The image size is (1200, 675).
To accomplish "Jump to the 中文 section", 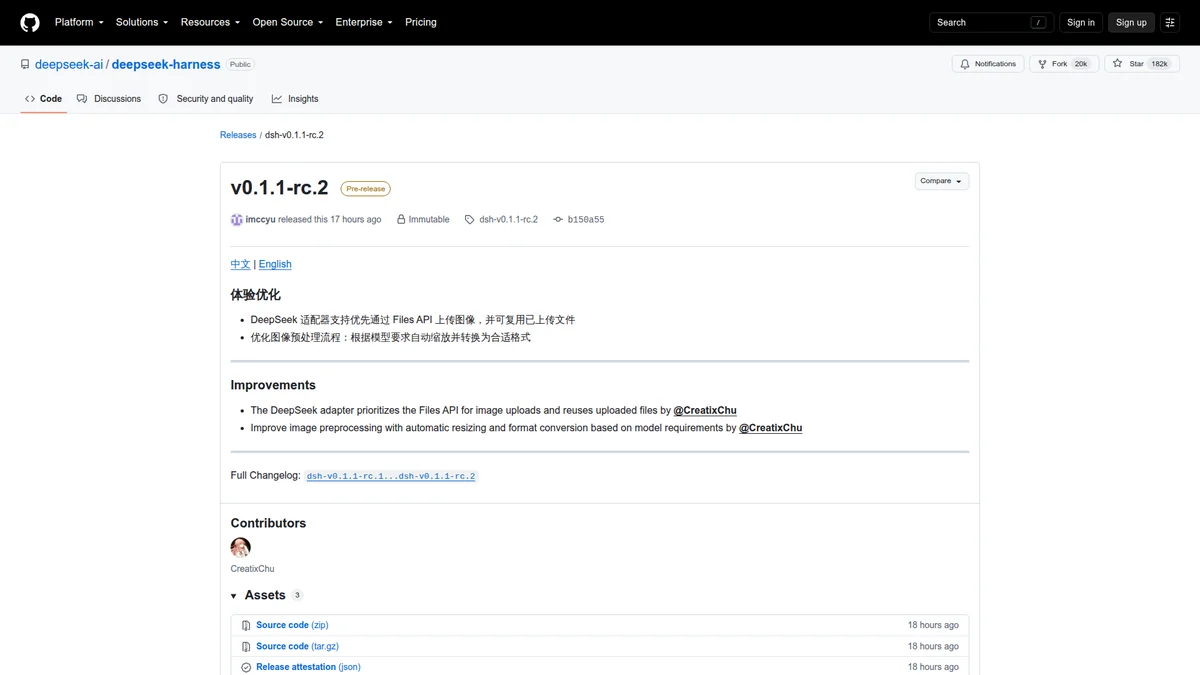I will pos(240,264).
